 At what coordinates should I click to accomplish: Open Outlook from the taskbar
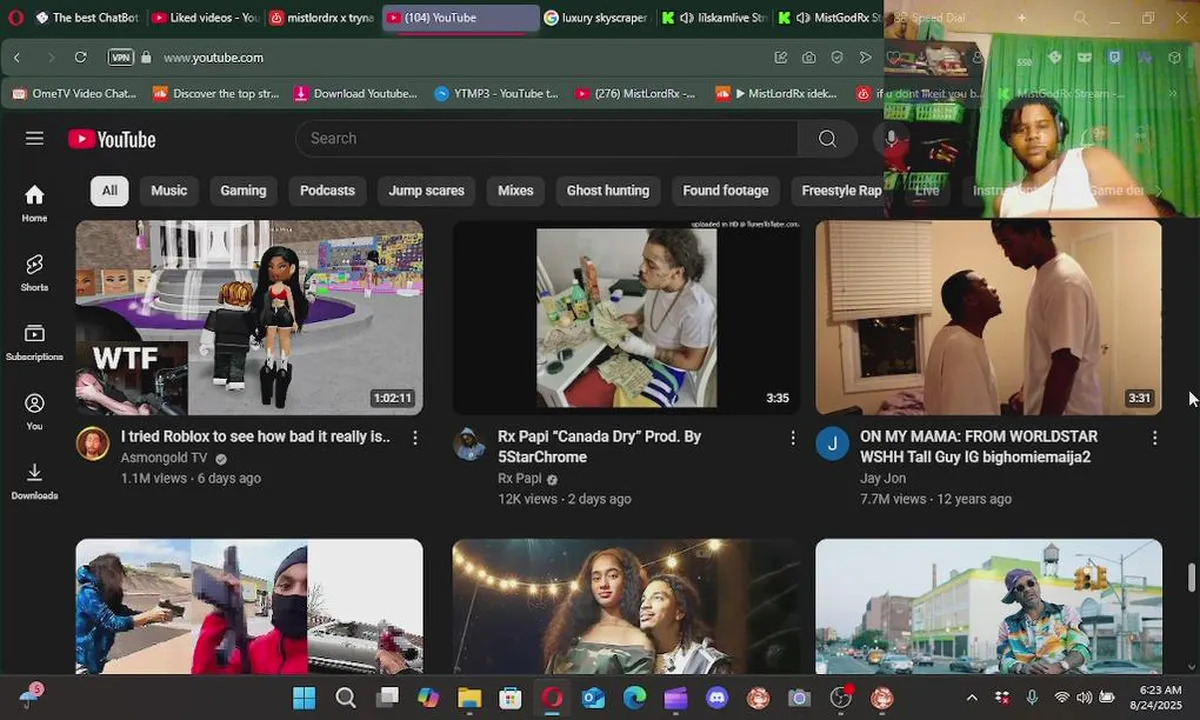point(594,697)
